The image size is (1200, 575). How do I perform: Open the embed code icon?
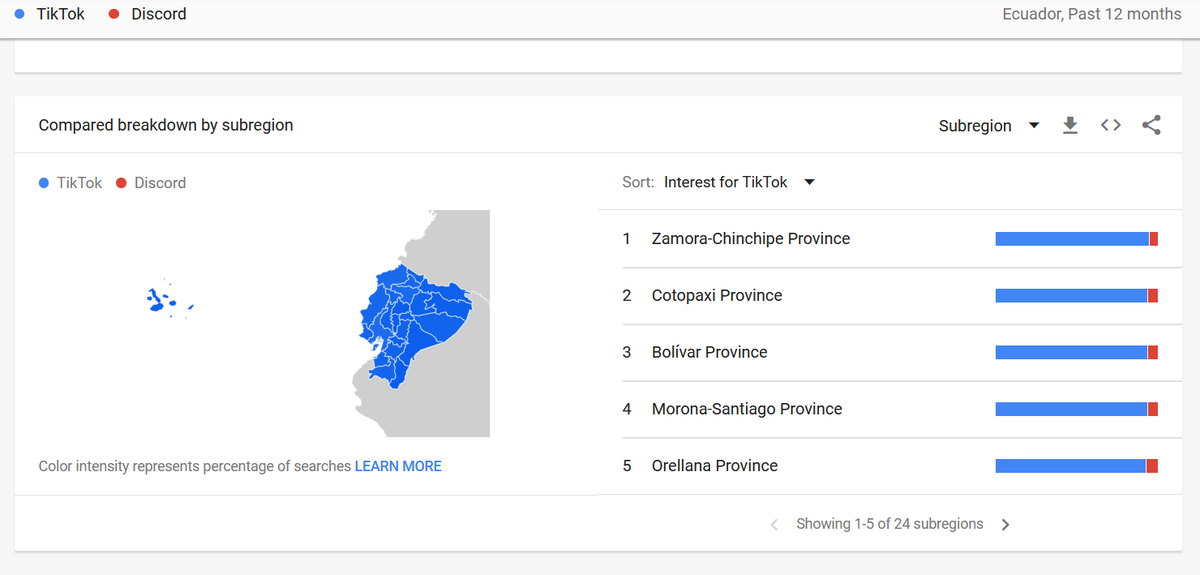[1111, 125]
